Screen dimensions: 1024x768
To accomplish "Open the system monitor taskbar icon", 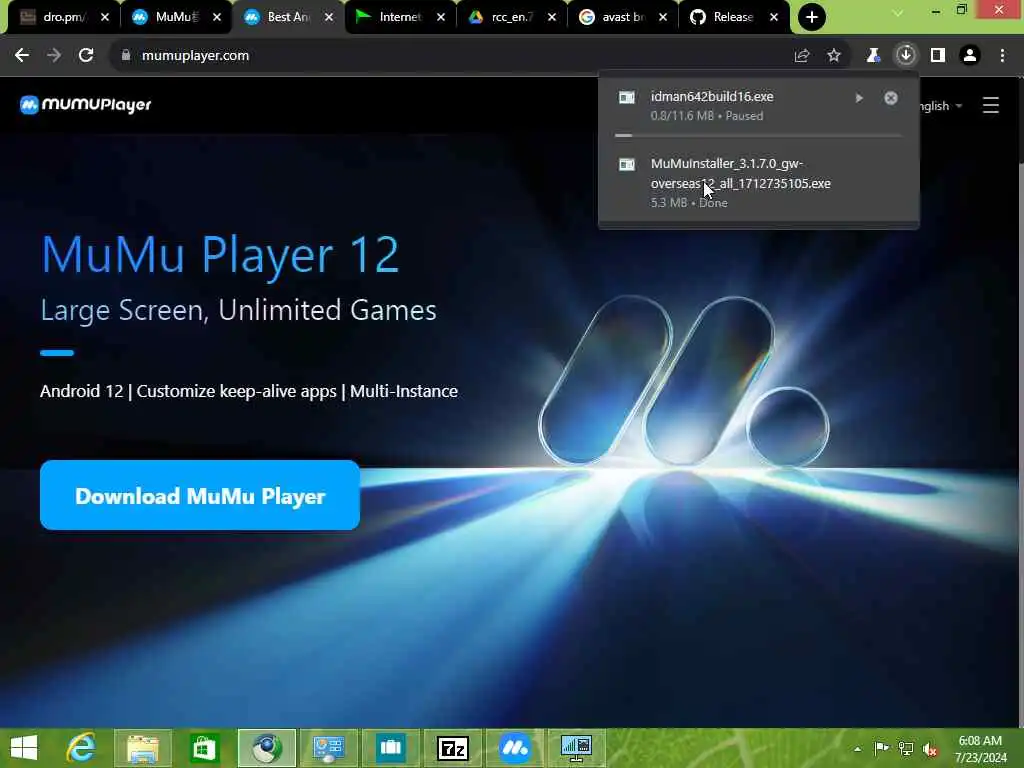I will coord(576,748).
